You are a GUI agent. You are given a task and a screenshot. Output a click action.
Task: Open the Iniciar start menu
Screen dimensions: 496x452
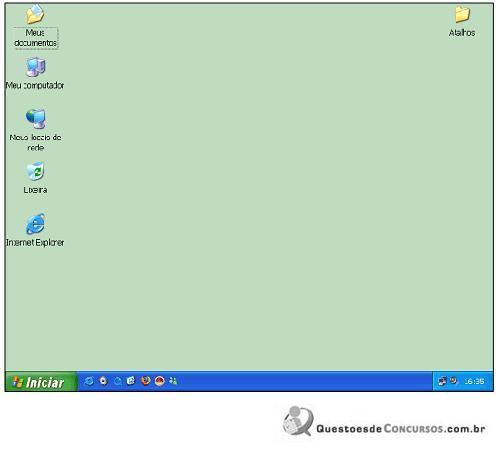(x=41, y=381)
